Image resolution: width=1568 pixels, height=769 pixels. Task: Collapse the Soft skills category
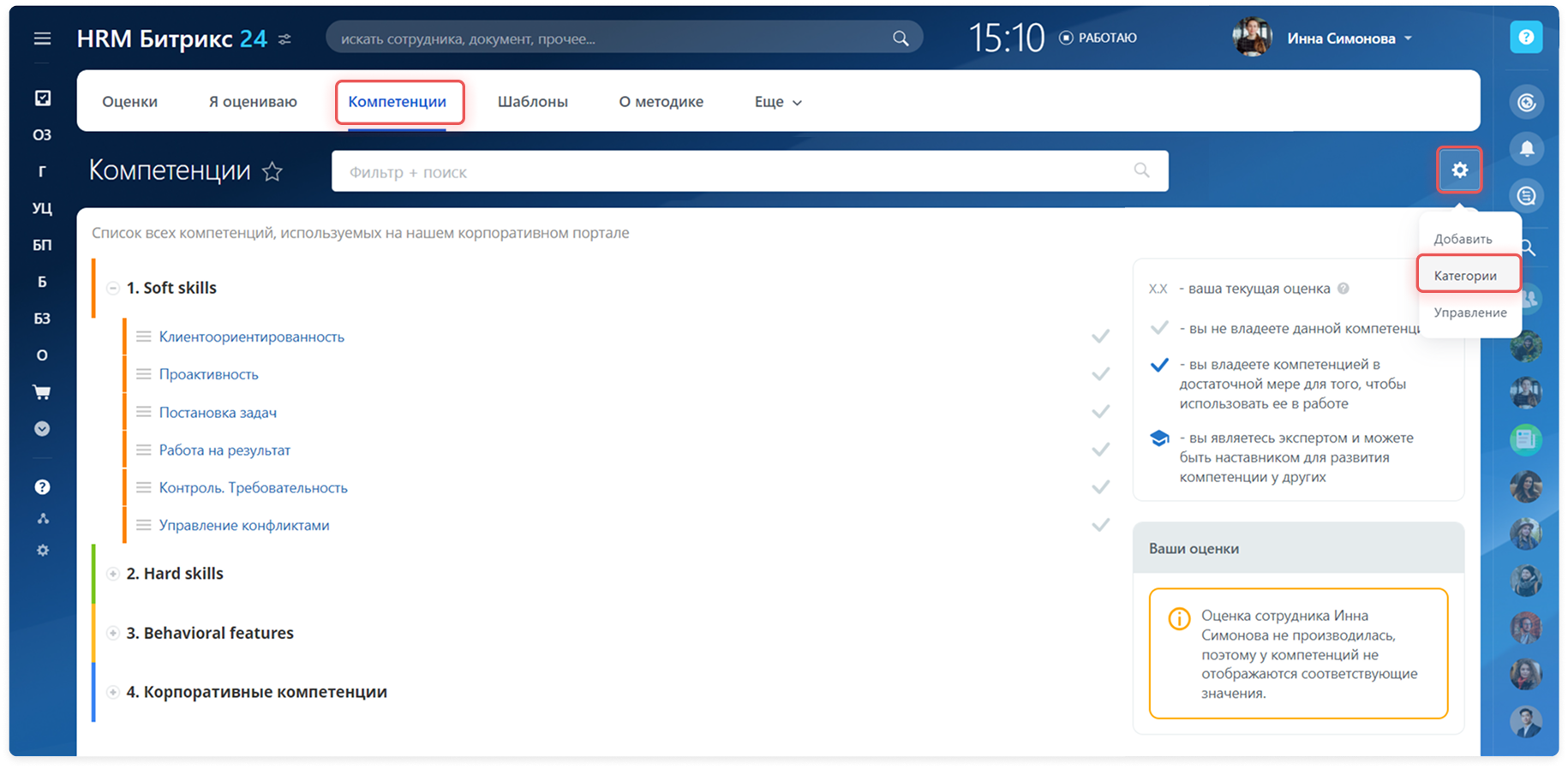coord(112,289)
